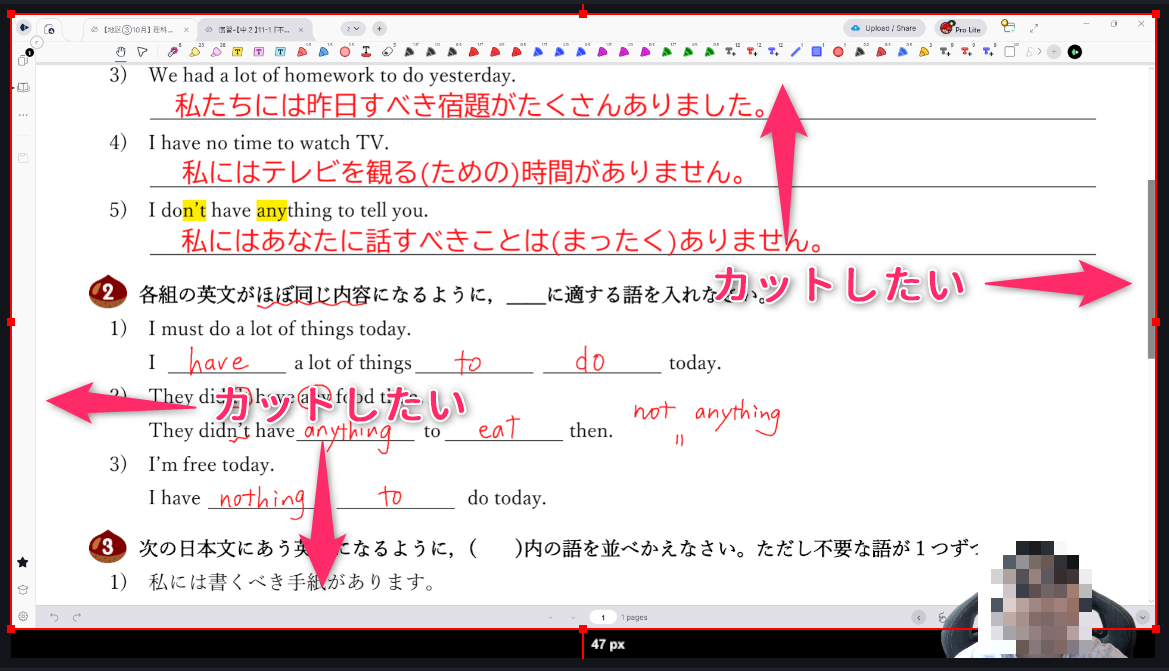The image size is (1169, 671).
Task: Pick the eraser tool in toolbar
Action: click(x=388, y=51)
